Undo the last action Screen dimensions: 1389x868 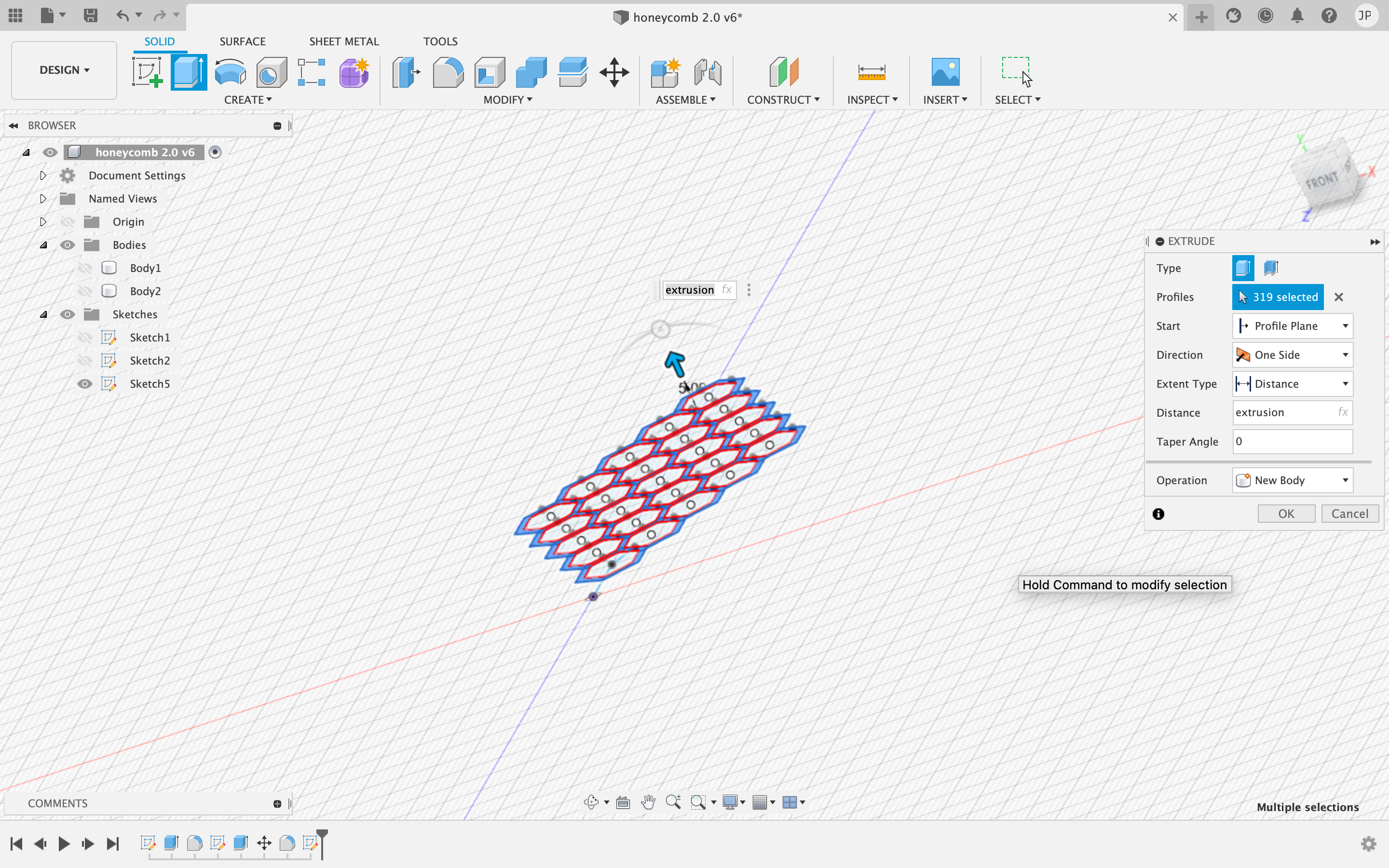tap(122, 15)
